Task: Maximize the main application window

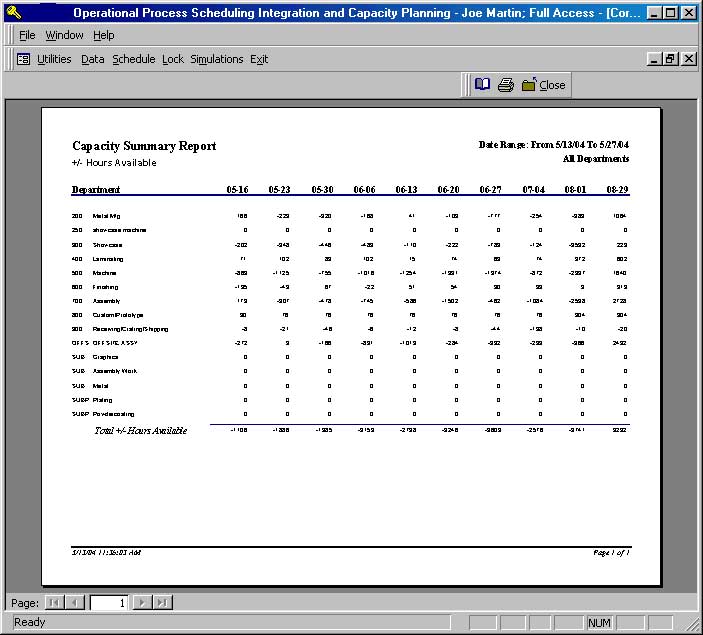Action: [671, 13]
